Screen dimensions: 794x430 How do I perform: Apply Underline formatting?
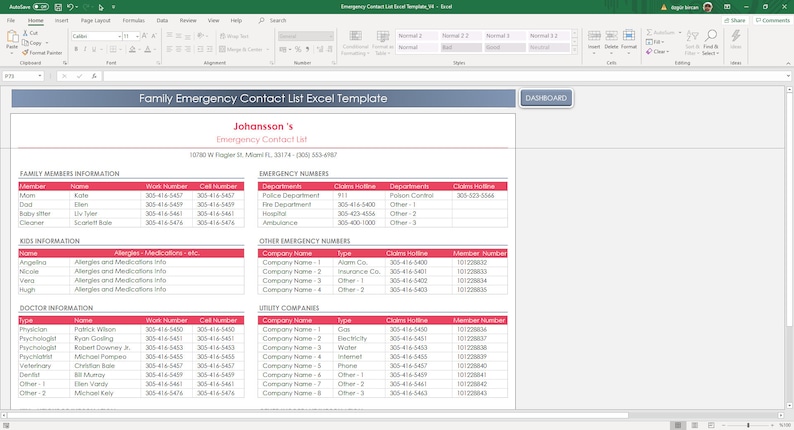coord(94,49)
